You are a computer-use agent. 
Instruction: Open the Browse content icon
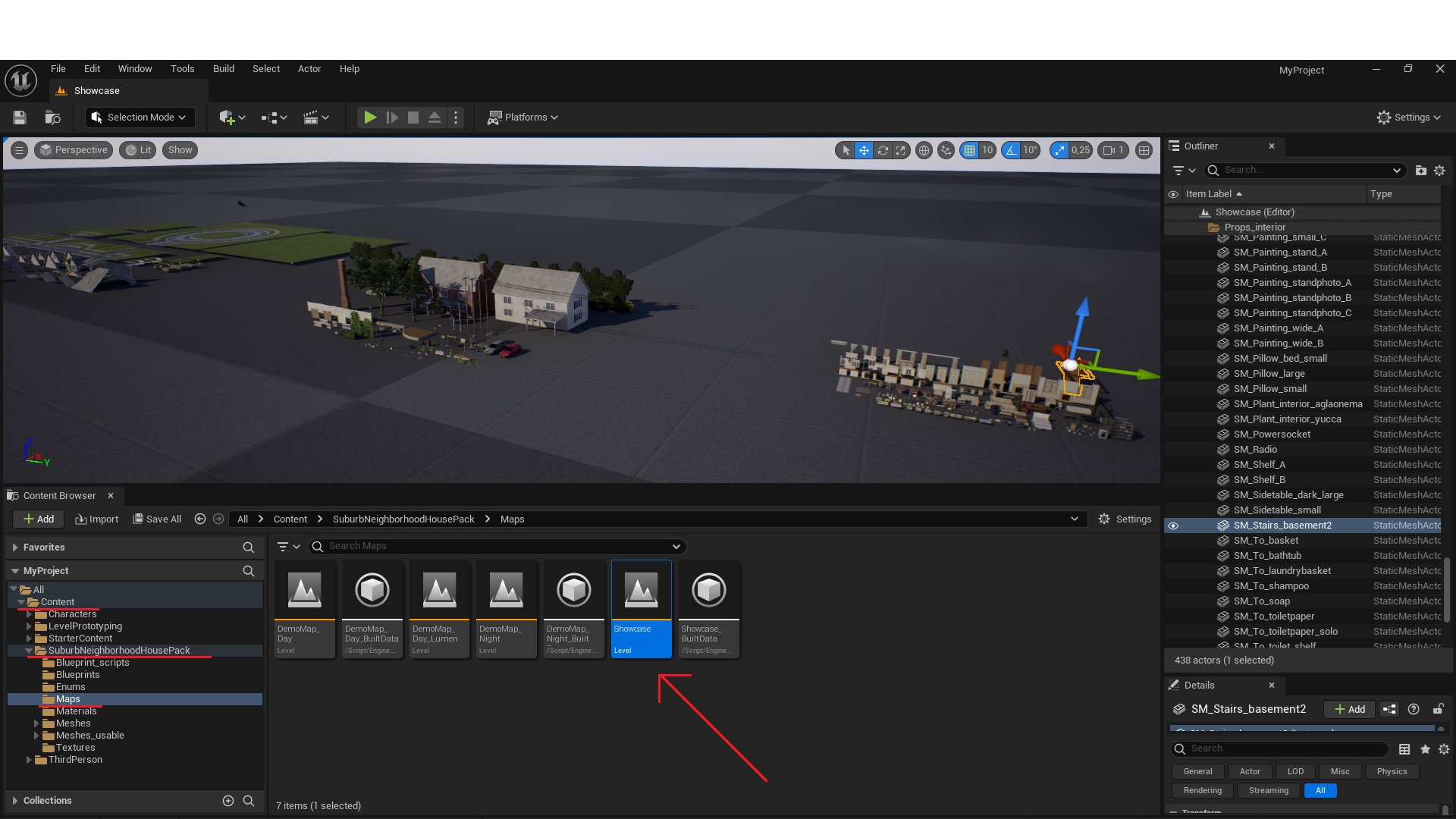coord(52,118)
